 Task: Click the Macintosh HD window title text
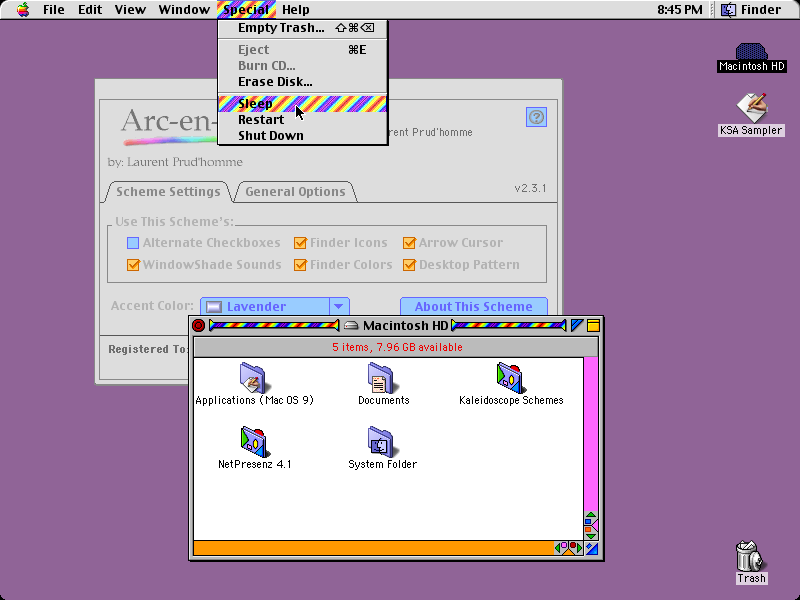[x=406, y=325]
